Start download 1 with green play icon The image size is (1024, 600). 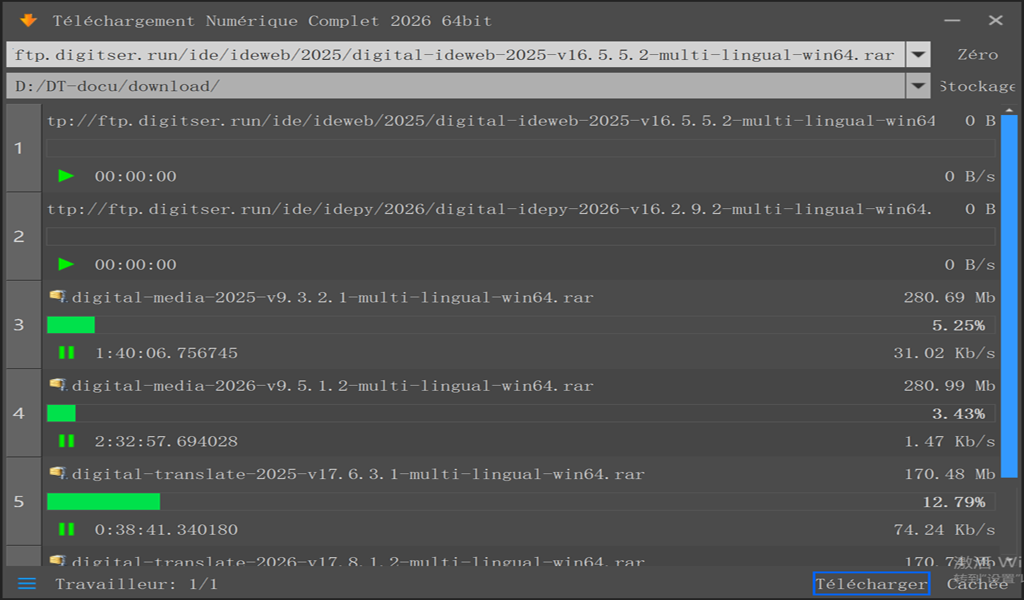point(66,176)
